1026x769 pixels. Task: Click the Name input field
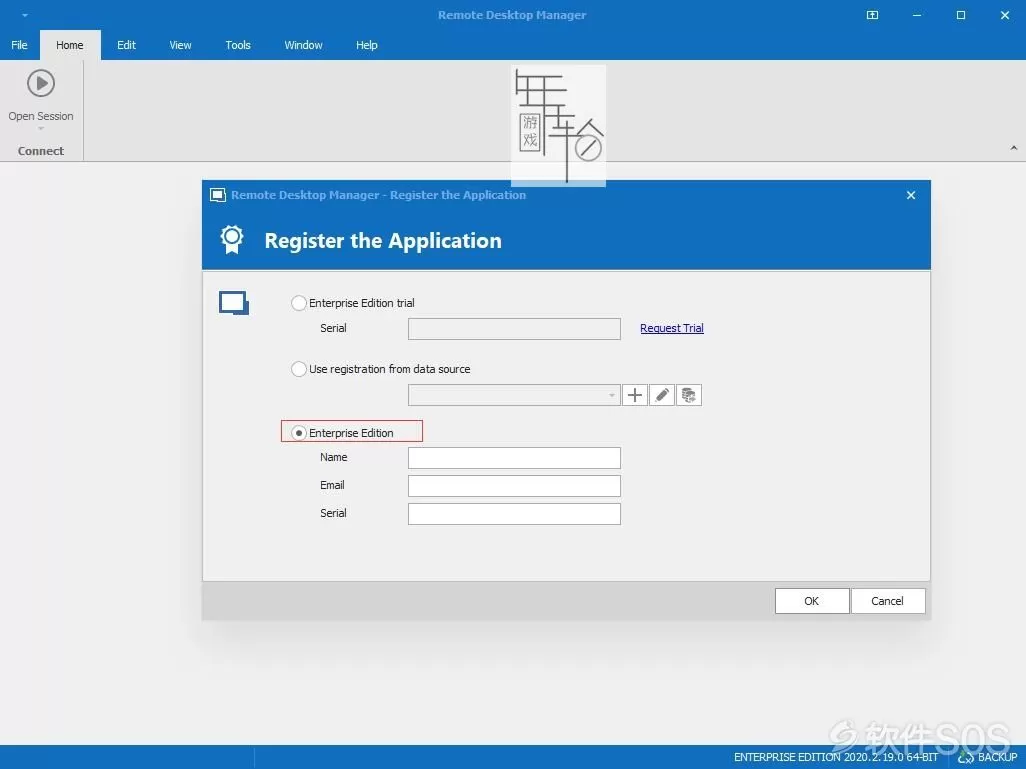click(x=514, y=457)
